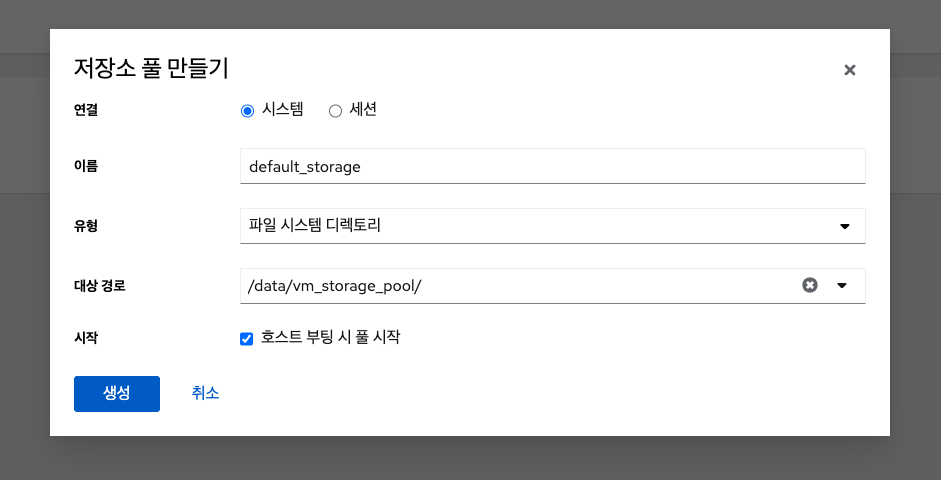Toggle the 호스트 부팅 시 풀 시작 checkbox

tap(247, 339)
